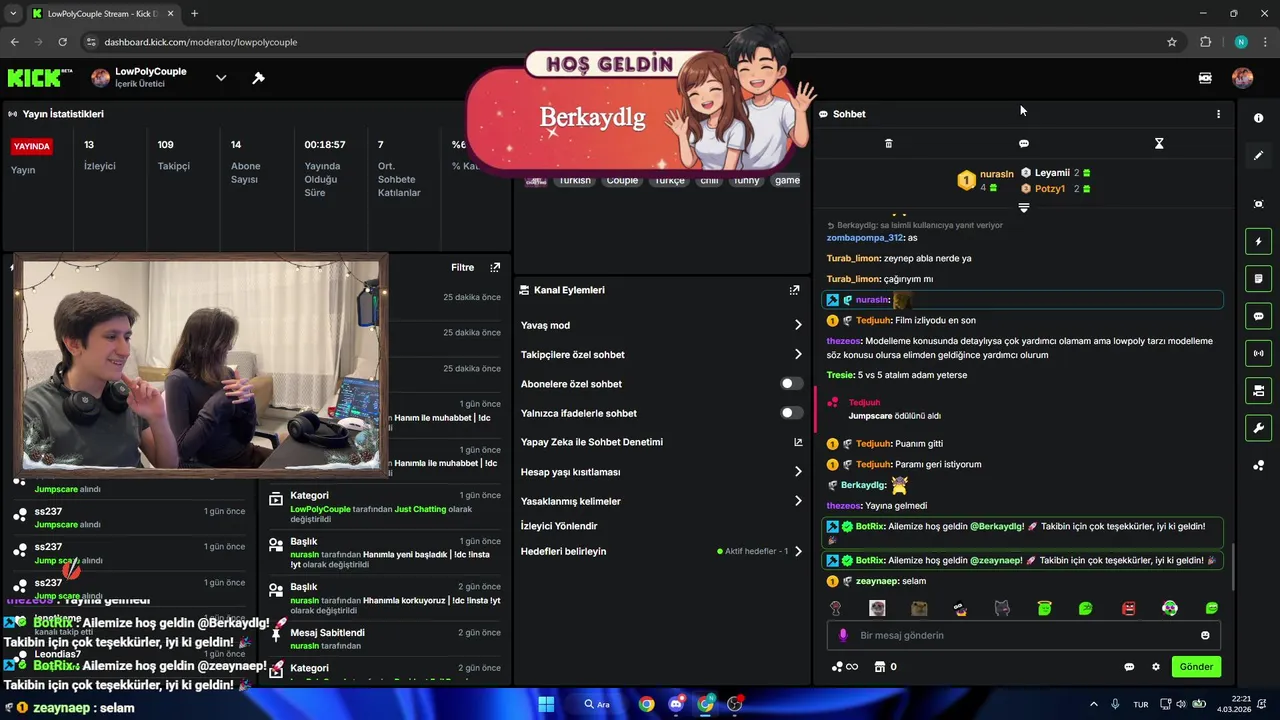Click the Ara search box on taskbar
The width and height of the screenshot is (1280, 720).
[x=600, y=704]
